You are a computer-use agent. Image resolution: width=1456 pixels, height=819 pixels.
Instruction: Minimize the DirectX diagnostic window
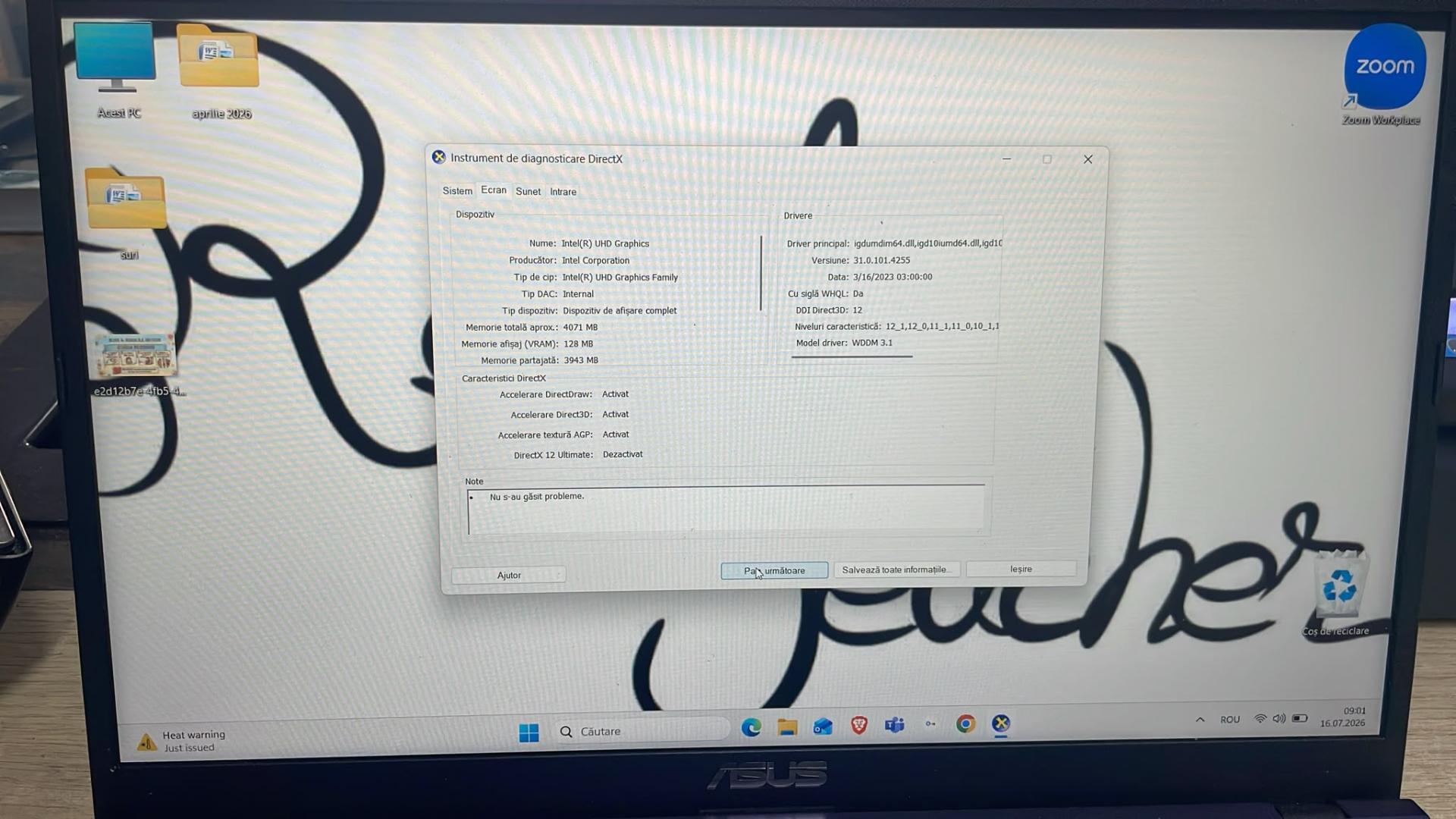[1006, 159]
